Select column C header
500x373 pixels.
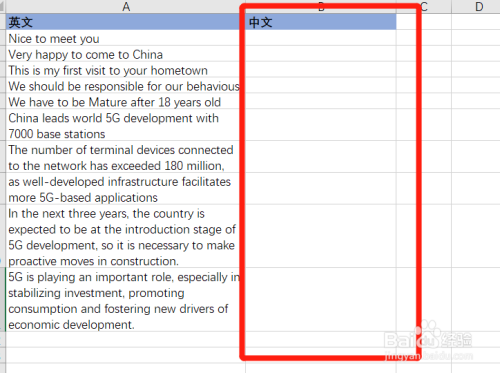[x=424, y=7]
